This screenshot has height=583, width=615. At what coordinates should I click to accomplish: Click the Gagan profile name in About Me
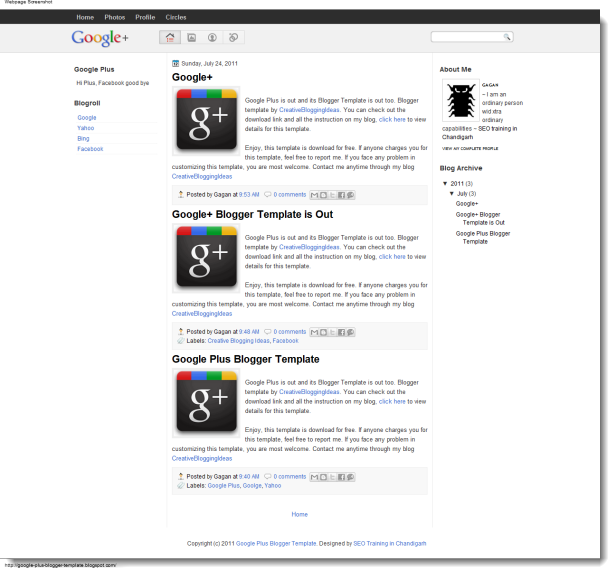tap(490, 85)
